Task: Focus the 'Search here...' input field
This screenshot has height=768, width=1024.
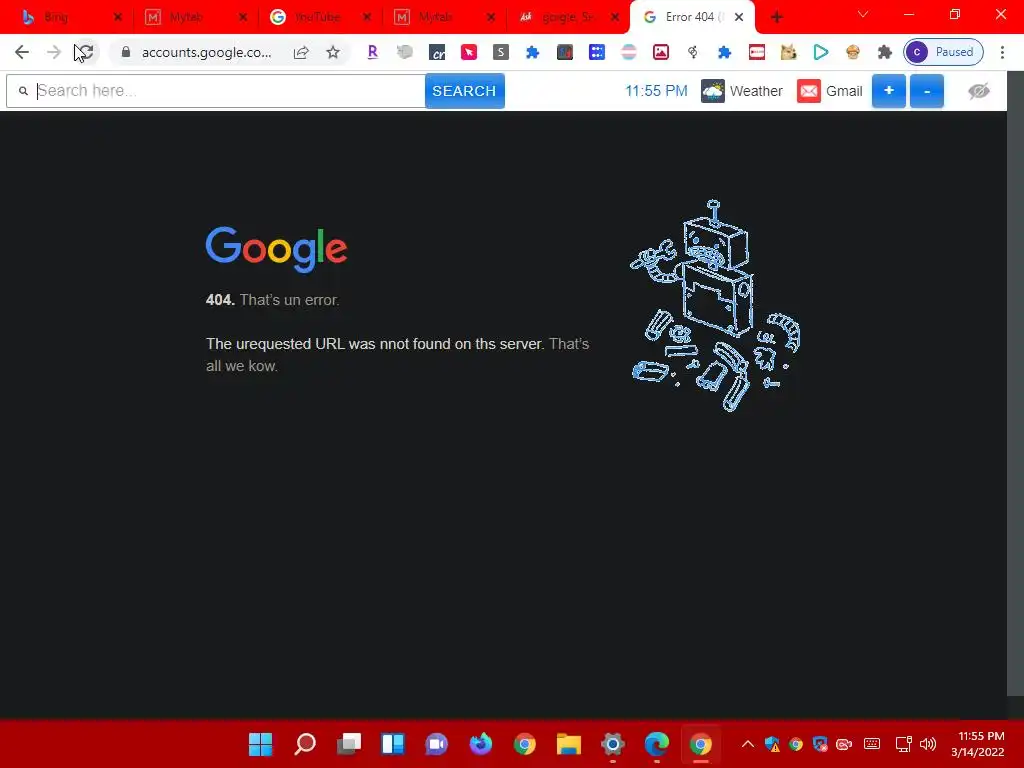Action: click(216, 91)
